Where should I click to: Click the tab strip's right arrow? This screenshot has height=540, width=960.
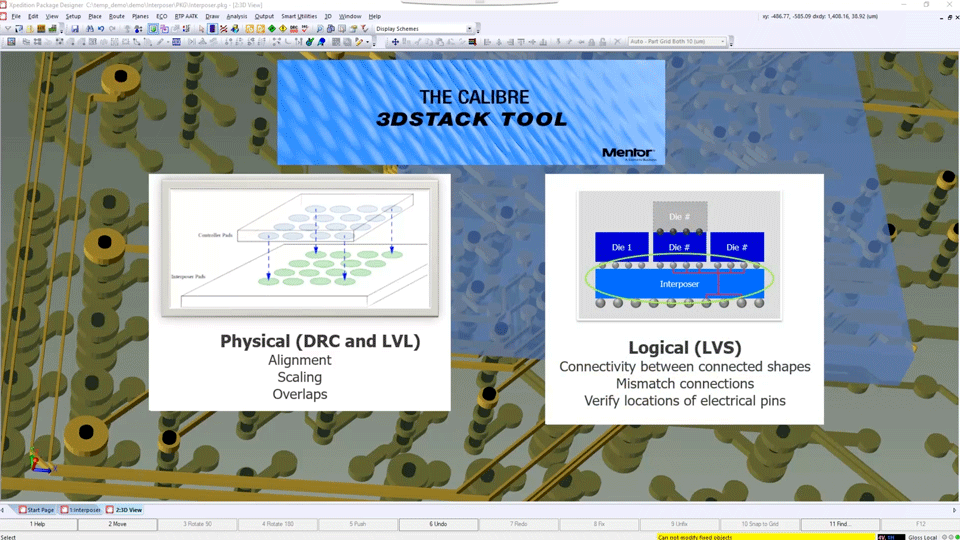coord(954,510)
